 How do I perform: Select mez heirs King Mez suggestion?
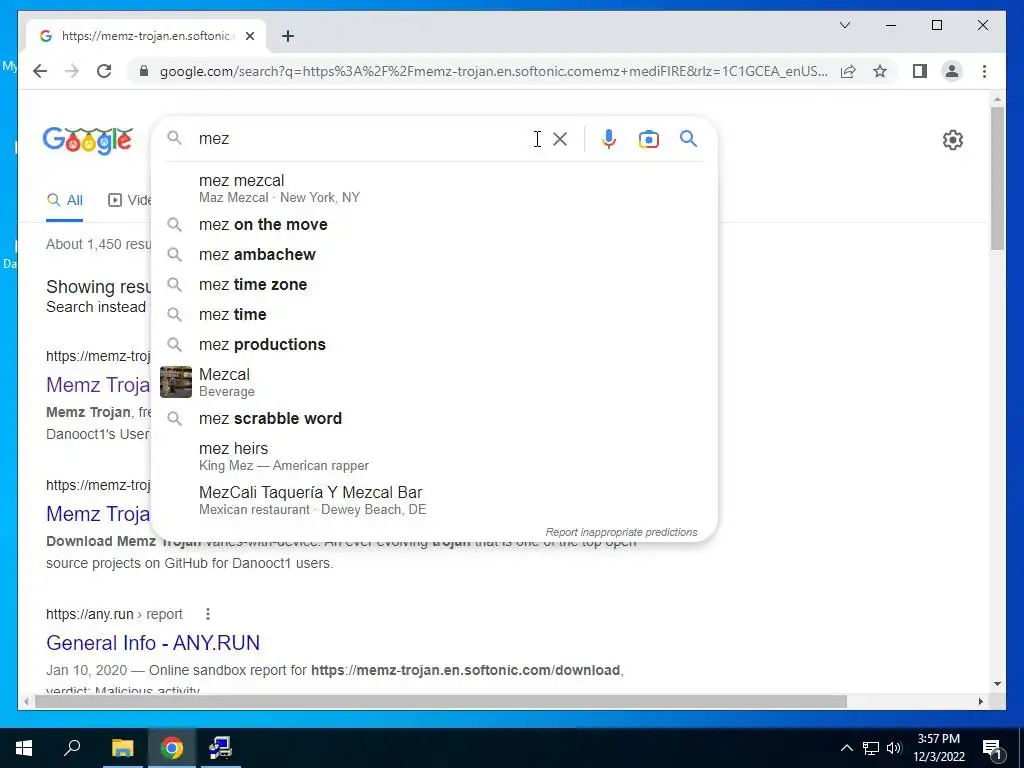point(434,456)
